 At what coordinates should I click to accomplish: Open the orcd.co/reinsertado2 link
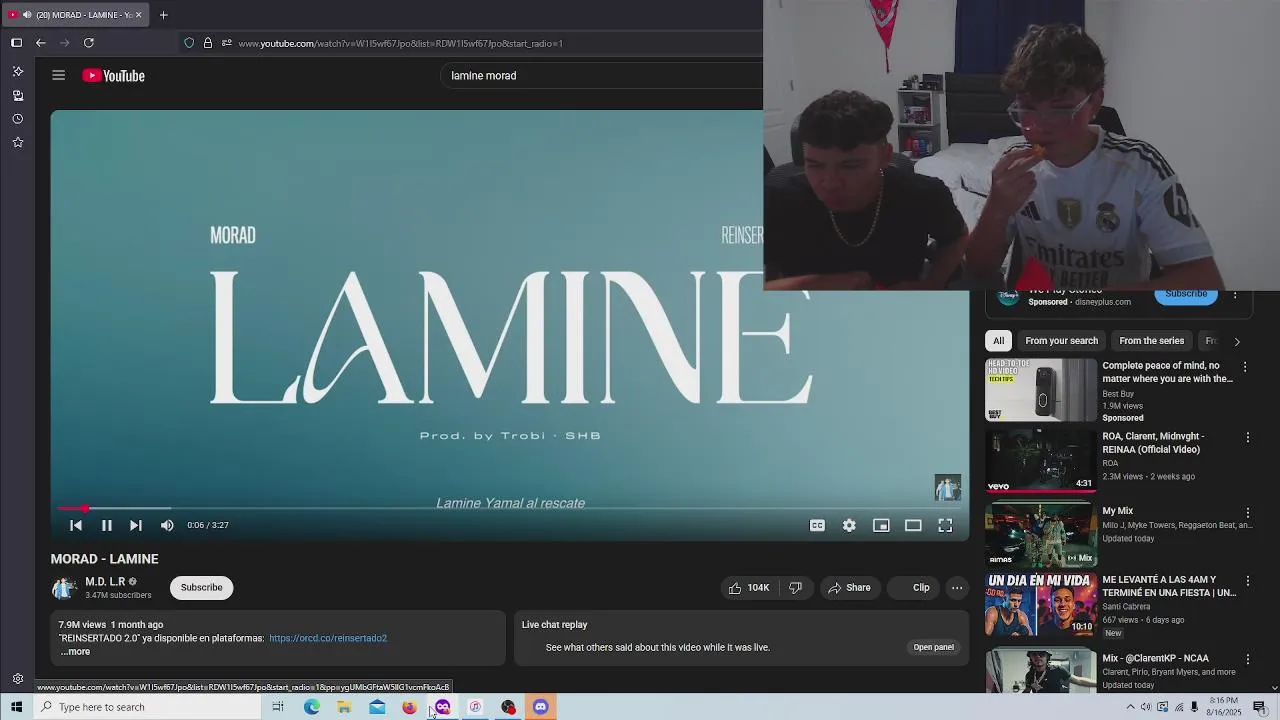328,638
